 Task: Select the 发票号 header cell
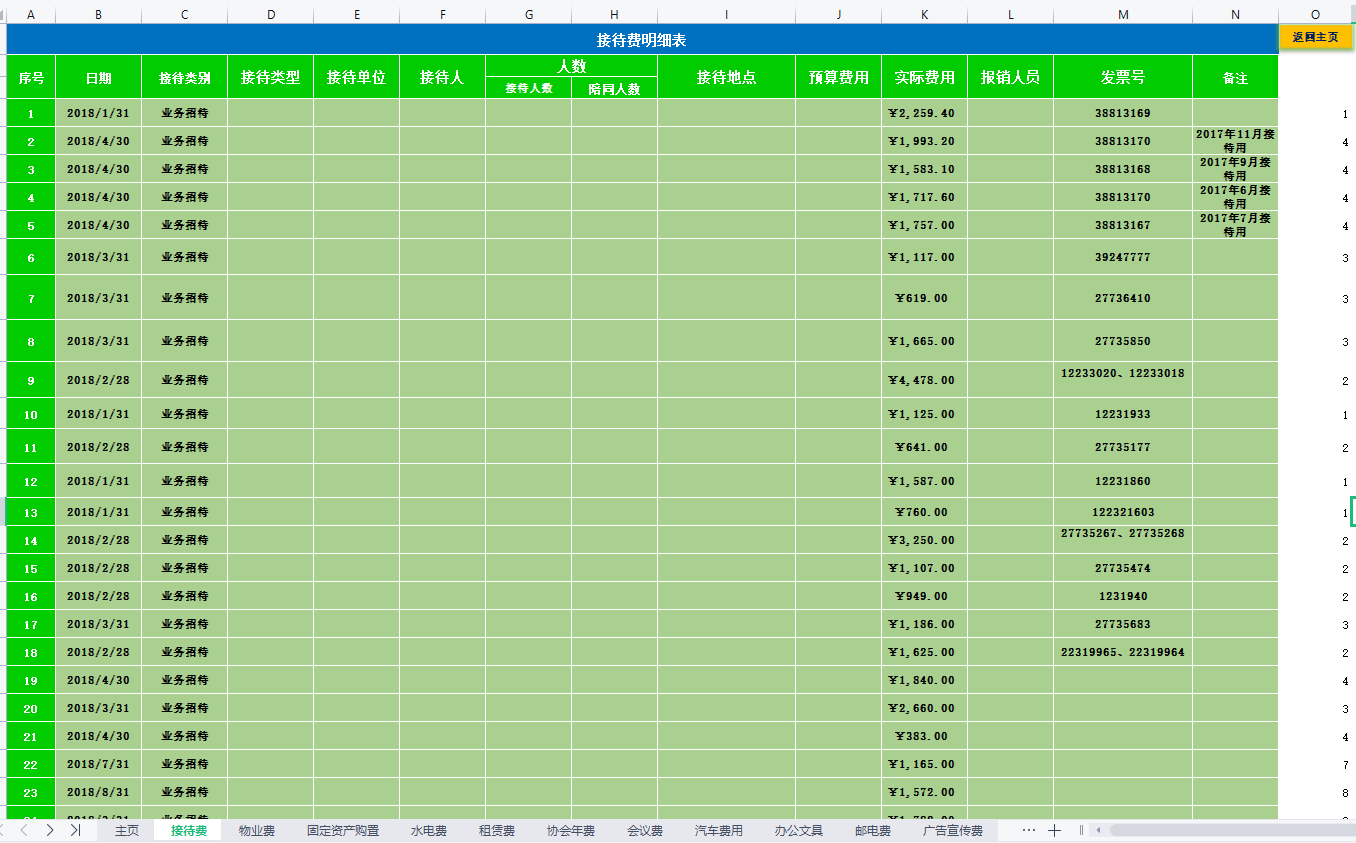1122,77
